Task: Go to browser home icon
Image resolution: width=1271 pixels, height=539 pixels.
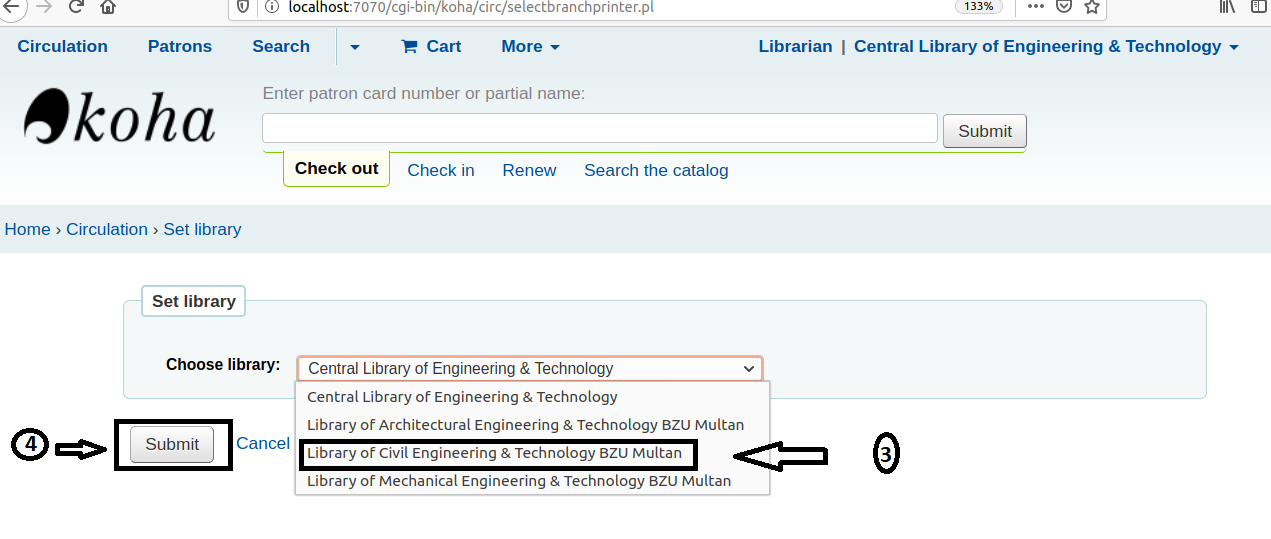Action: 108,6
